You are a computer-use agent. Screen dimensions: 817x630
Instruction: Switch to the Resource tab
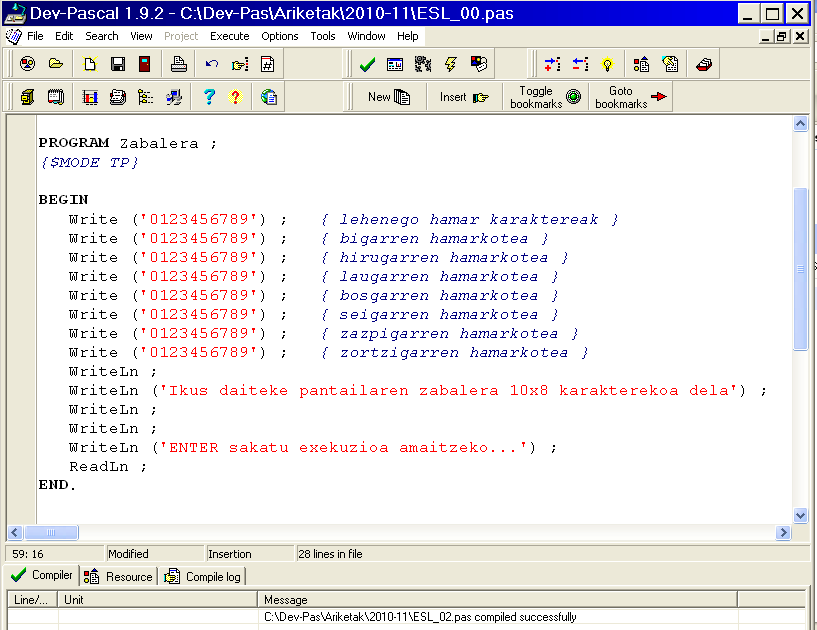pos(118,576)
